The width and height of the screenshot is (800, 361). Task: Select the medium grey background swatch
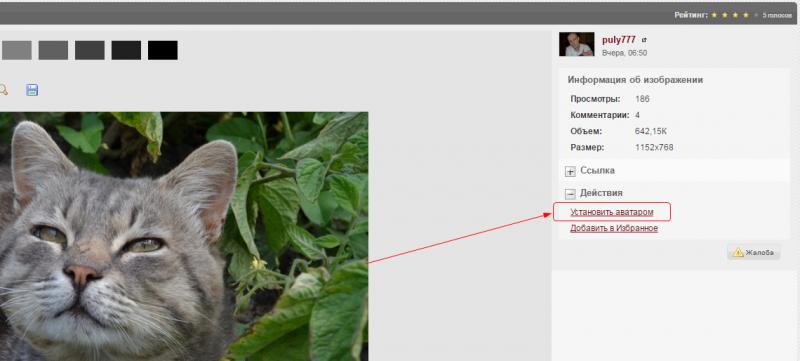pyautogui.click(x=53, y=50)
